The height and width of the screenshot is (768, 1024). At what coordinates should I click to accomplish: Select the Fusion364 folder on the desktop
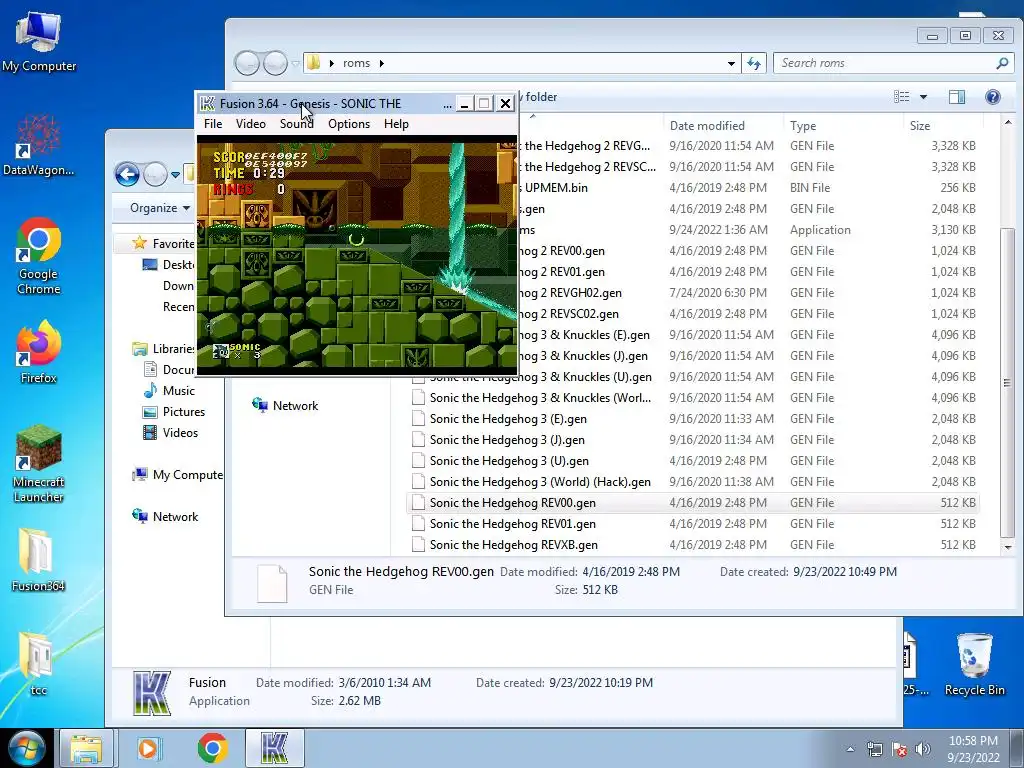click(39, 560)
